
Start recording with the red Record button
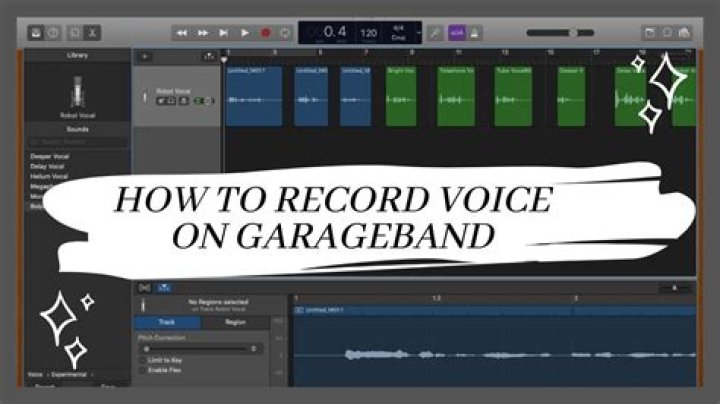pyautogui.click(x=266, y=33)
